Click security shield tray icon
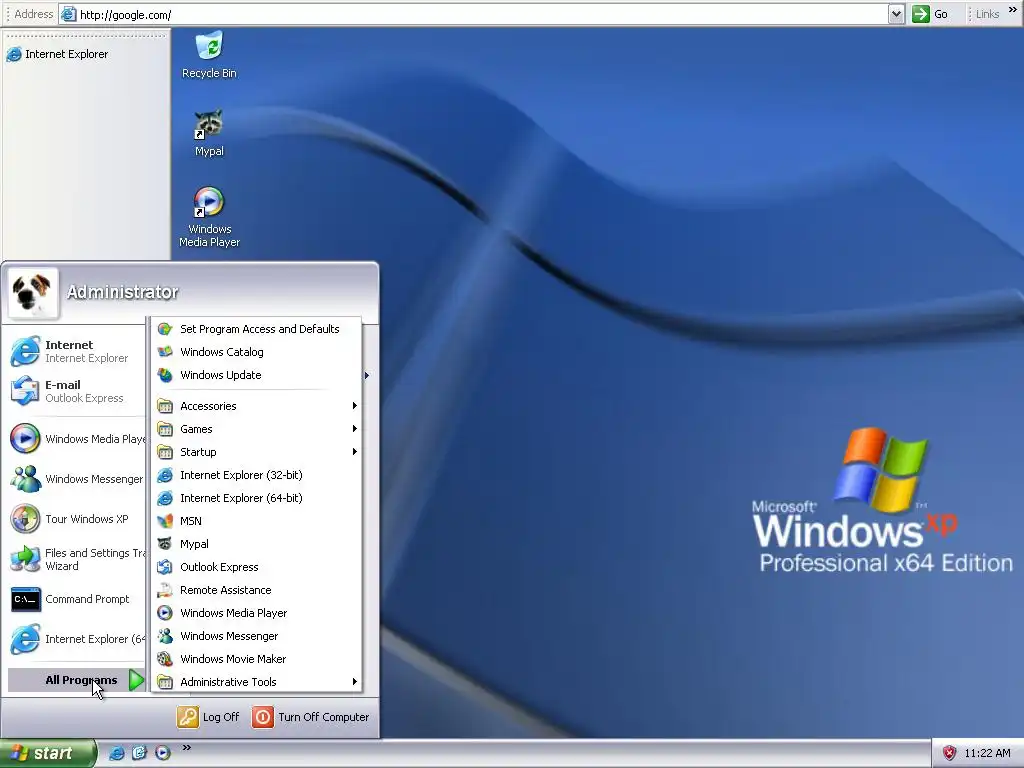This screenshot has height=768, width=1024. click(x=949, y=753)
